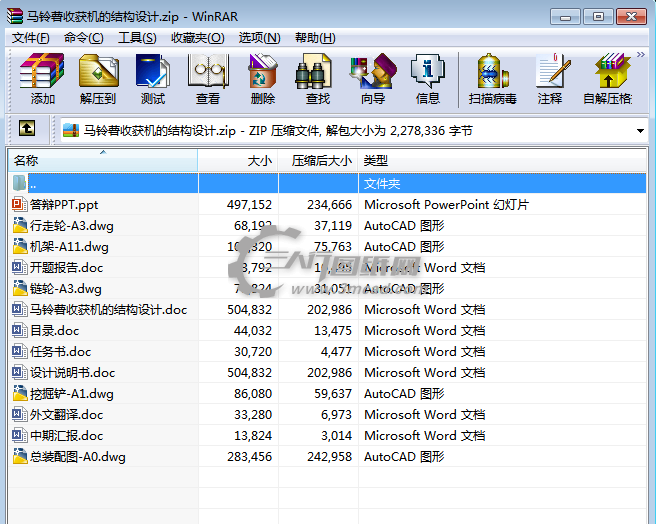Click the PowerPoint icon of 答辩PPT.ppt

point(20,205)
